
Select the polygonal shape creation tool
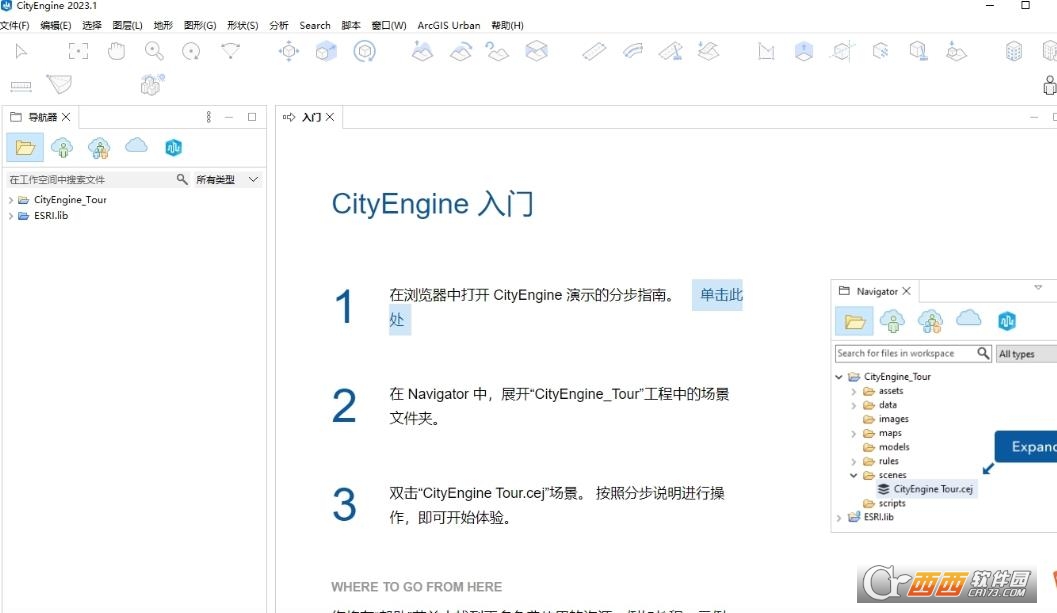766,51
